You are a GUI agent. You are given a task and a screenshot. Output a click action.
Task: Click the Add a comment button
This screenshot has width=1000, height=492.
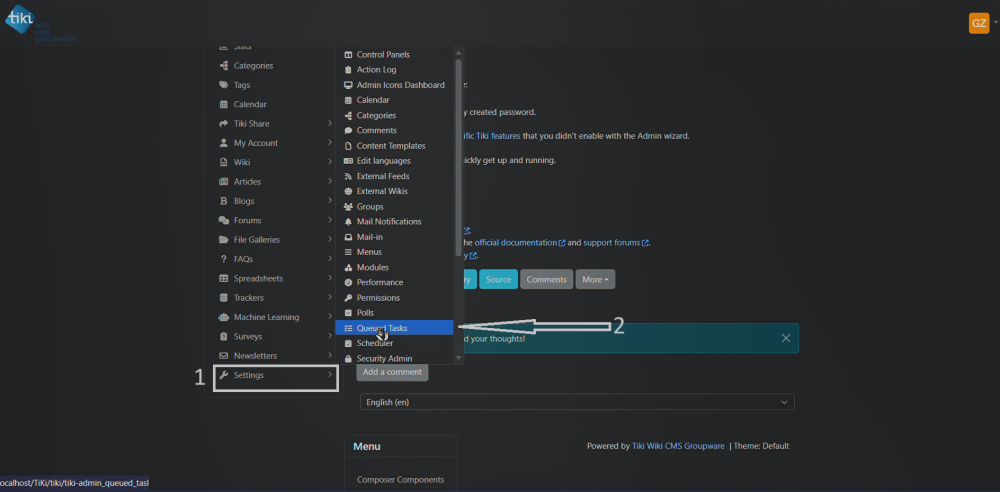(392, 372)
